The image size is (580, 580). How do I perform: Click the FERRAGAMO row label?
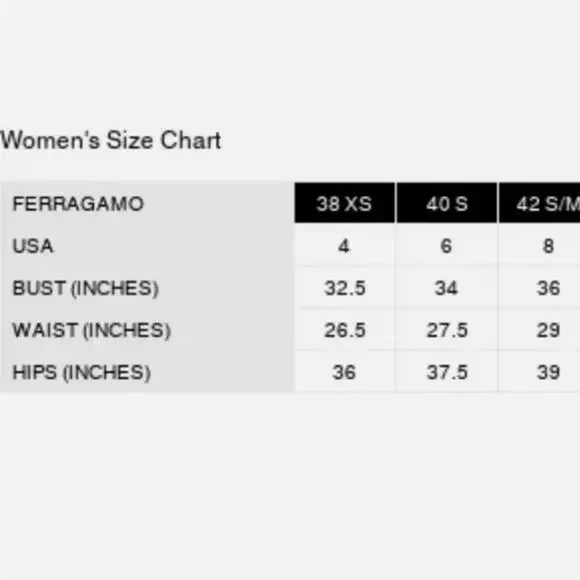pos(78,204)
